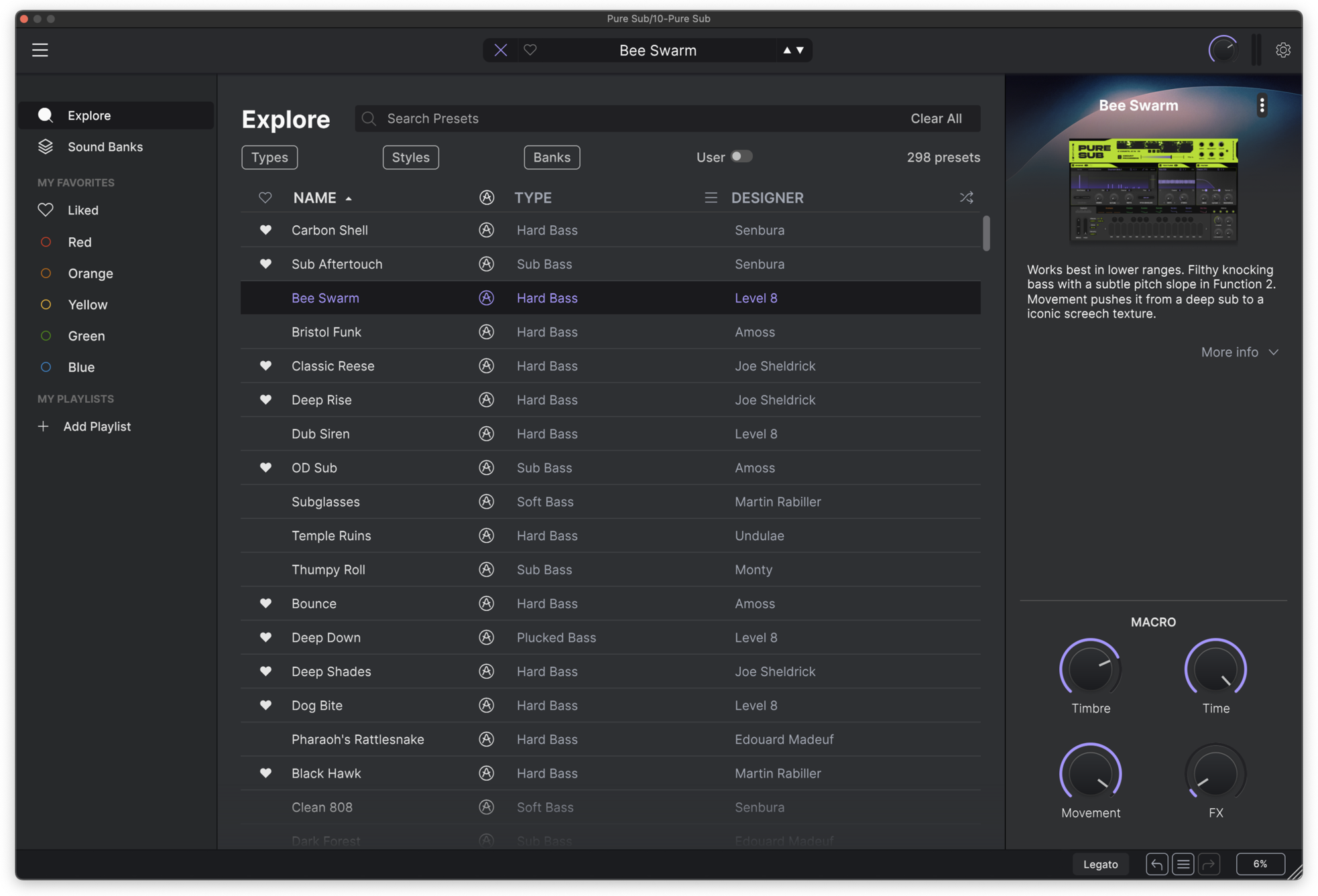Open the 6% CPU meter
The image size is (1318, 896).
coord(1260,864)
